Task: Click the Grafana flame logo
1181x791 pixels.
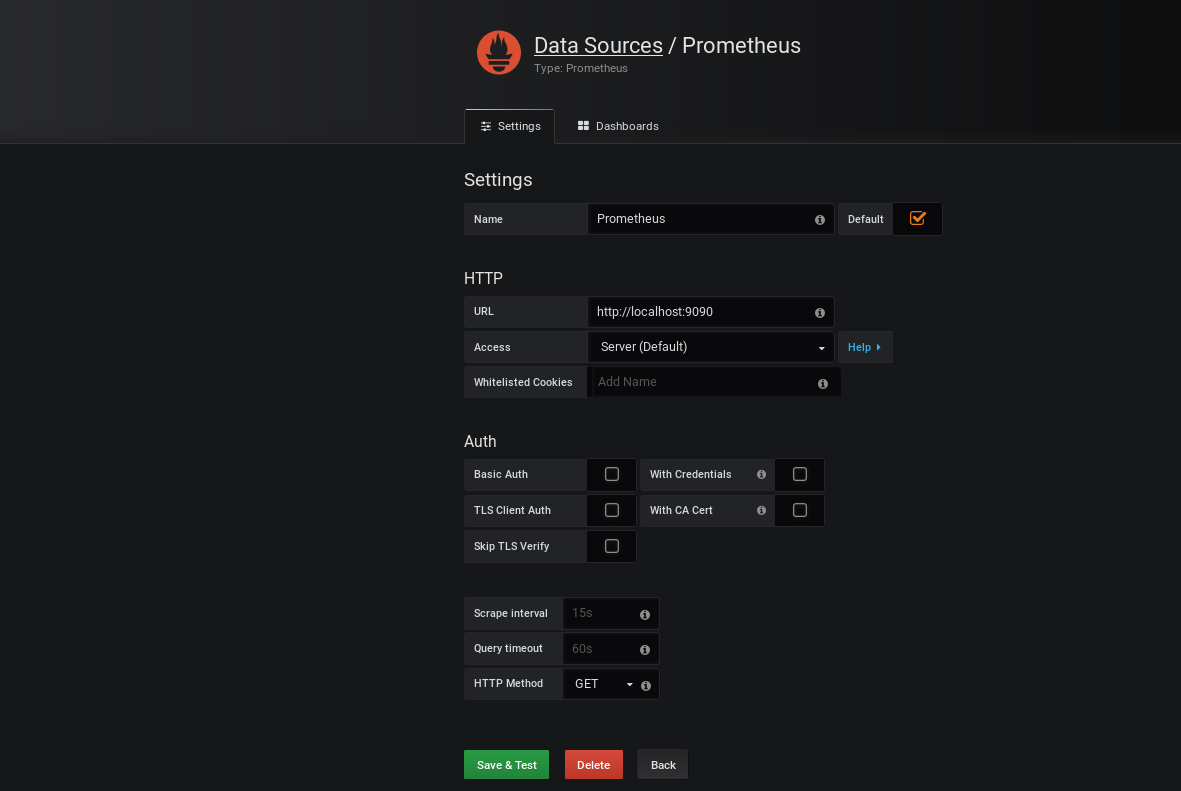Action: (x=498, y=52)
